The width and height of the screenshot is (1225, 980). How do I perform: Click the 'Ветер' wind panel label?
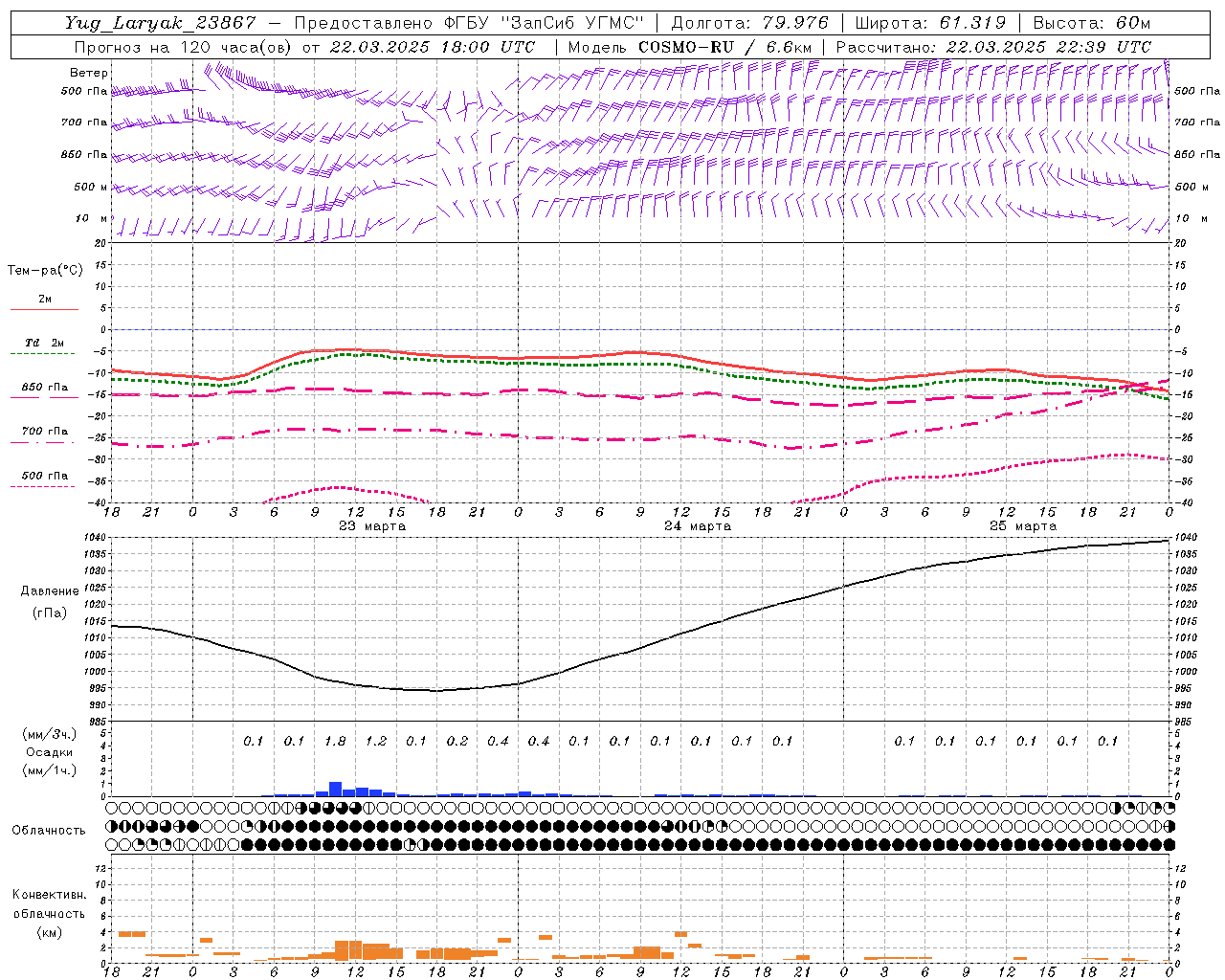[x=88, y=73]
